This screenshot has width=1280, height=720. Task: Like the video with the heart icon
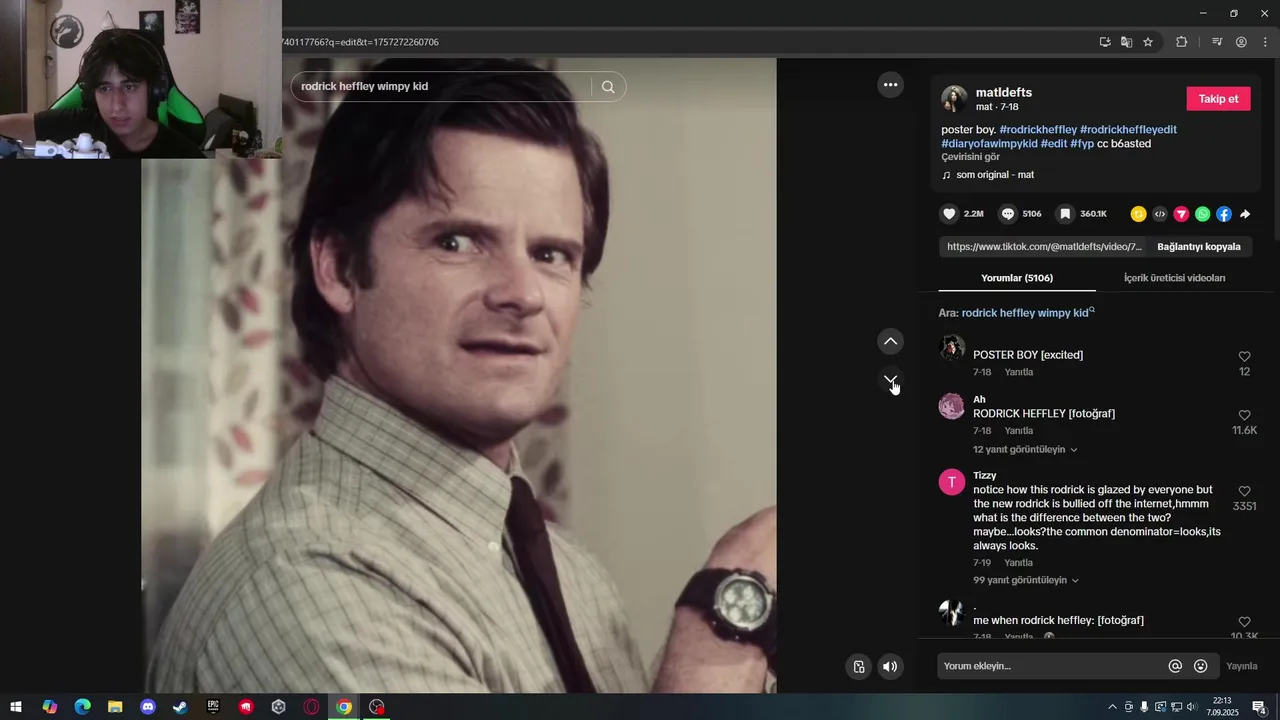949,214
